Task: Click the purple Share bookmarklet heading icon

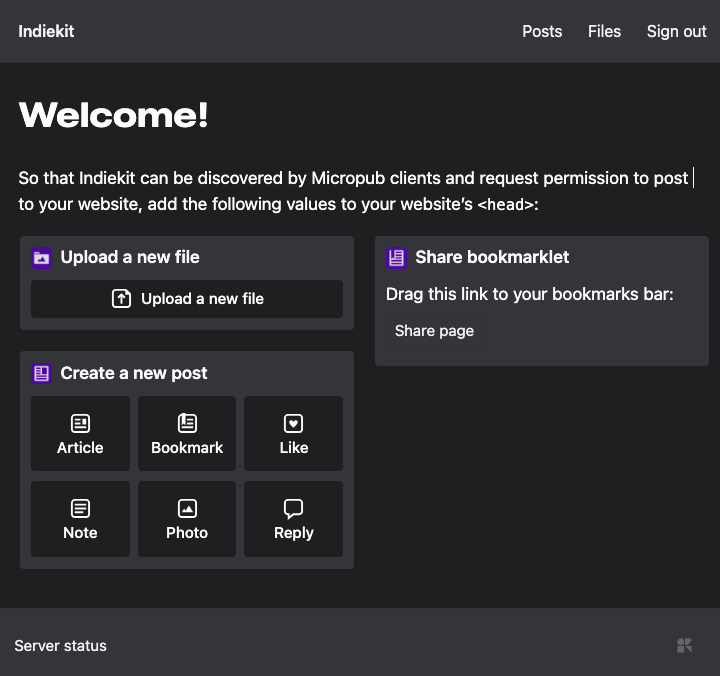Action: click(x=396, y=258)
